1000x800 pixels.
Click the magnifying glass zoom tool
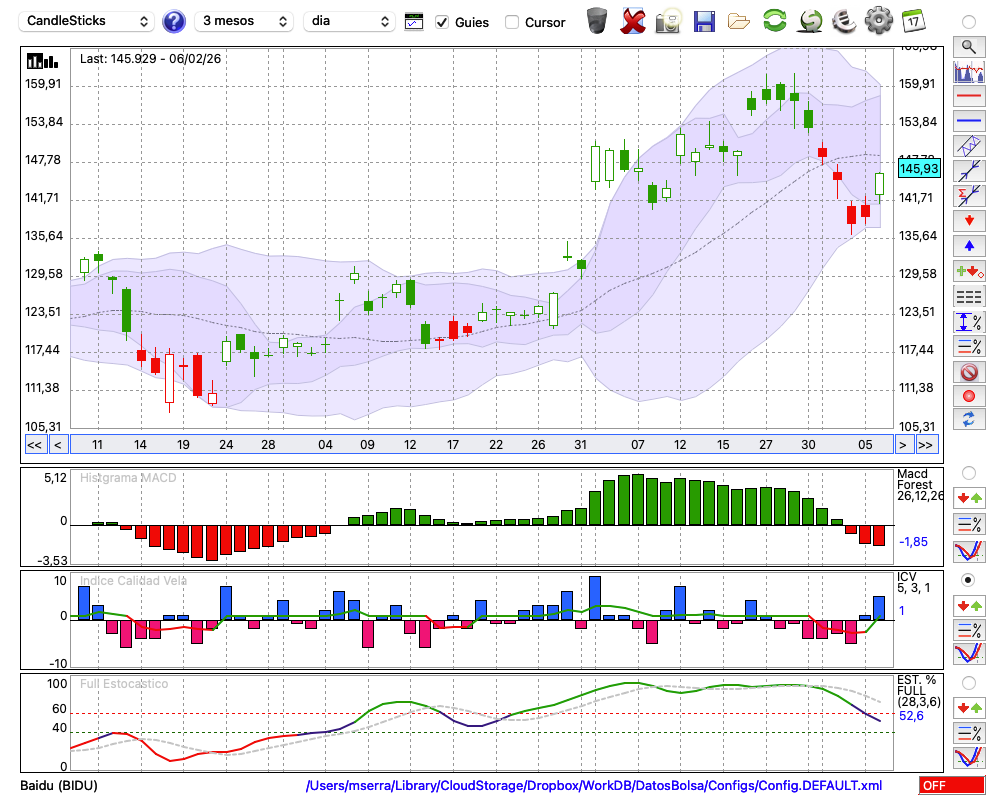[x=968, y=46]
